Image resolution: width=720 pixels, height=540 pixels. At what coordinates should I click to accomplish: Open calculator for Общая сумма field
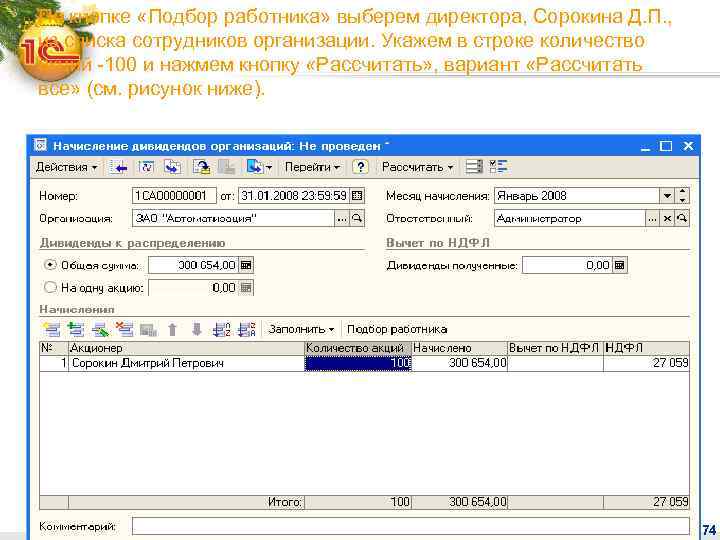coord(246,265)
